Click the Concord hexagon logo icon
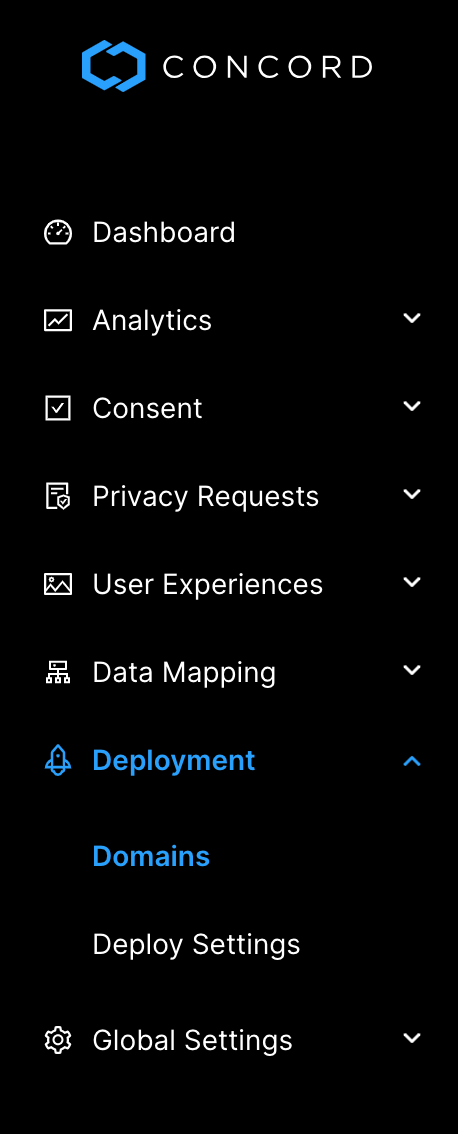The image size is (458, 1134). tap(114, 66)
